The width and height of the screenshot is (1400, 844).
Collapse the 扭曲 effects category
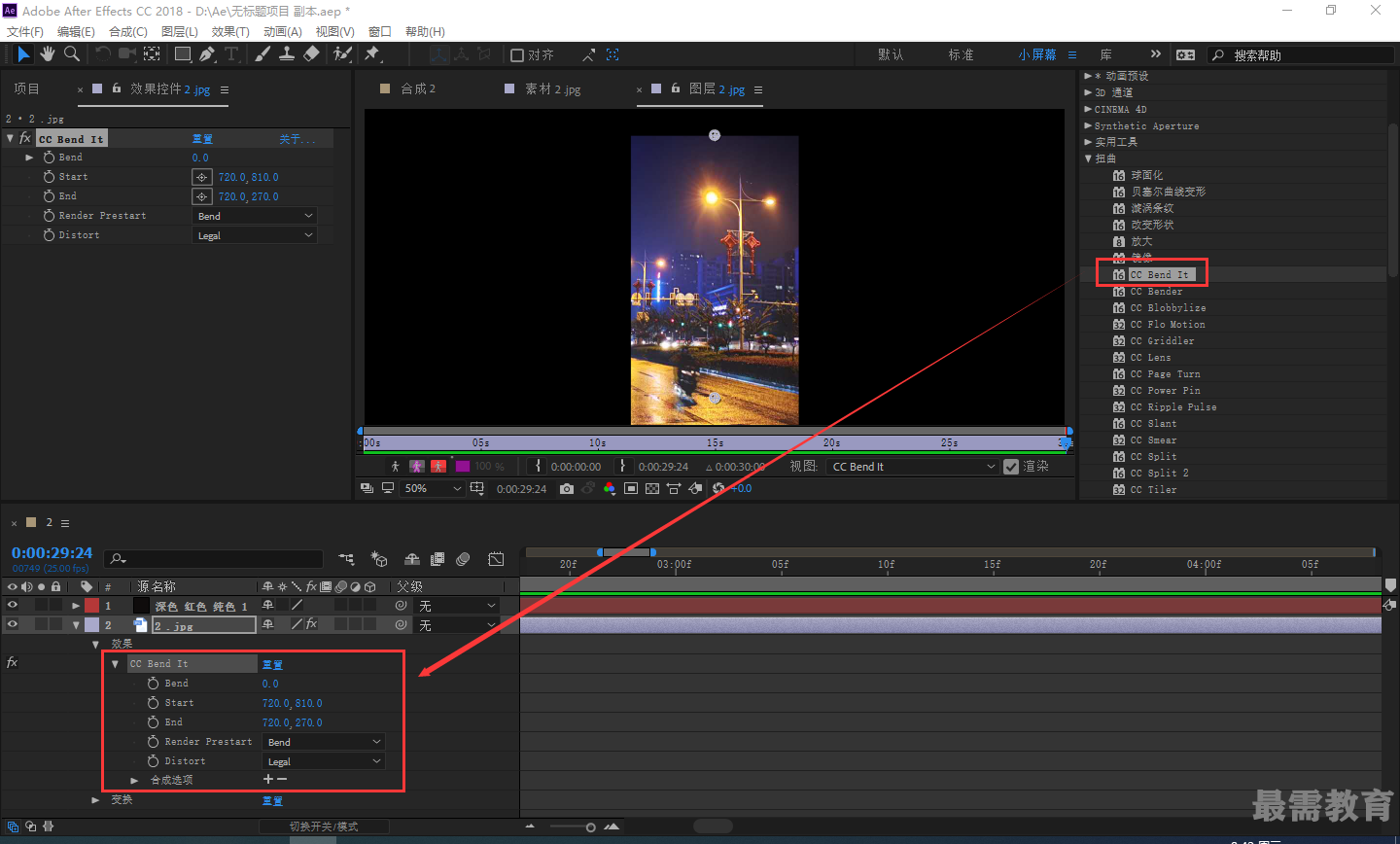pyautogui.click(x=1088, y=158)
